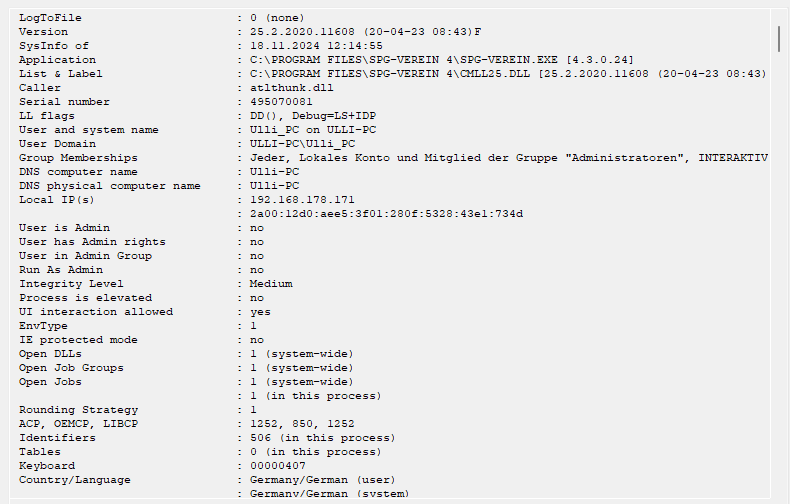Viewport: 790px width, 504px height.
Task: Click the UI interaction allowed yes value
Action: pos(260,312)
